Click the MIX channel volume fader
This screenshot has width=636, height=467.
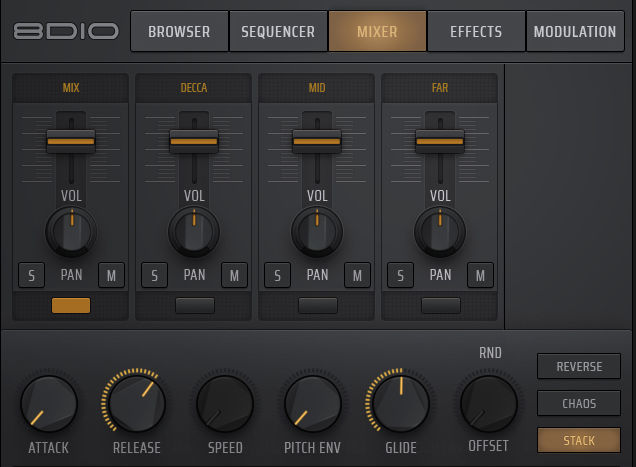tap(71, 141)
